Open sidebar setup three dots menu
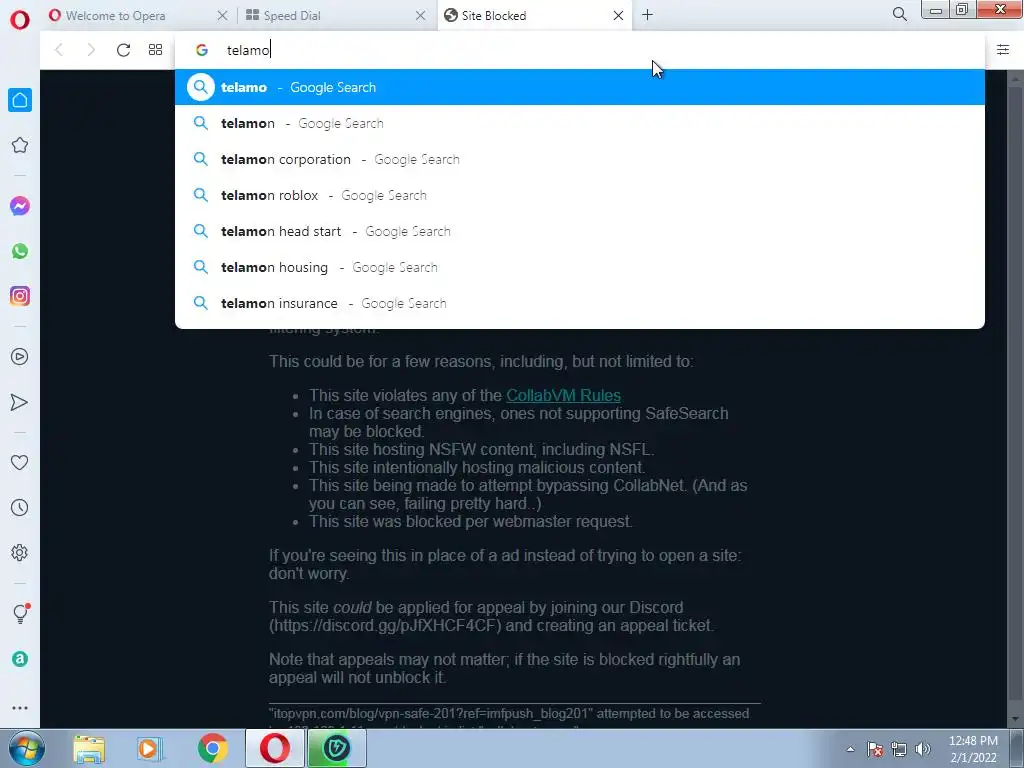1024x768 pixels. 20,708
